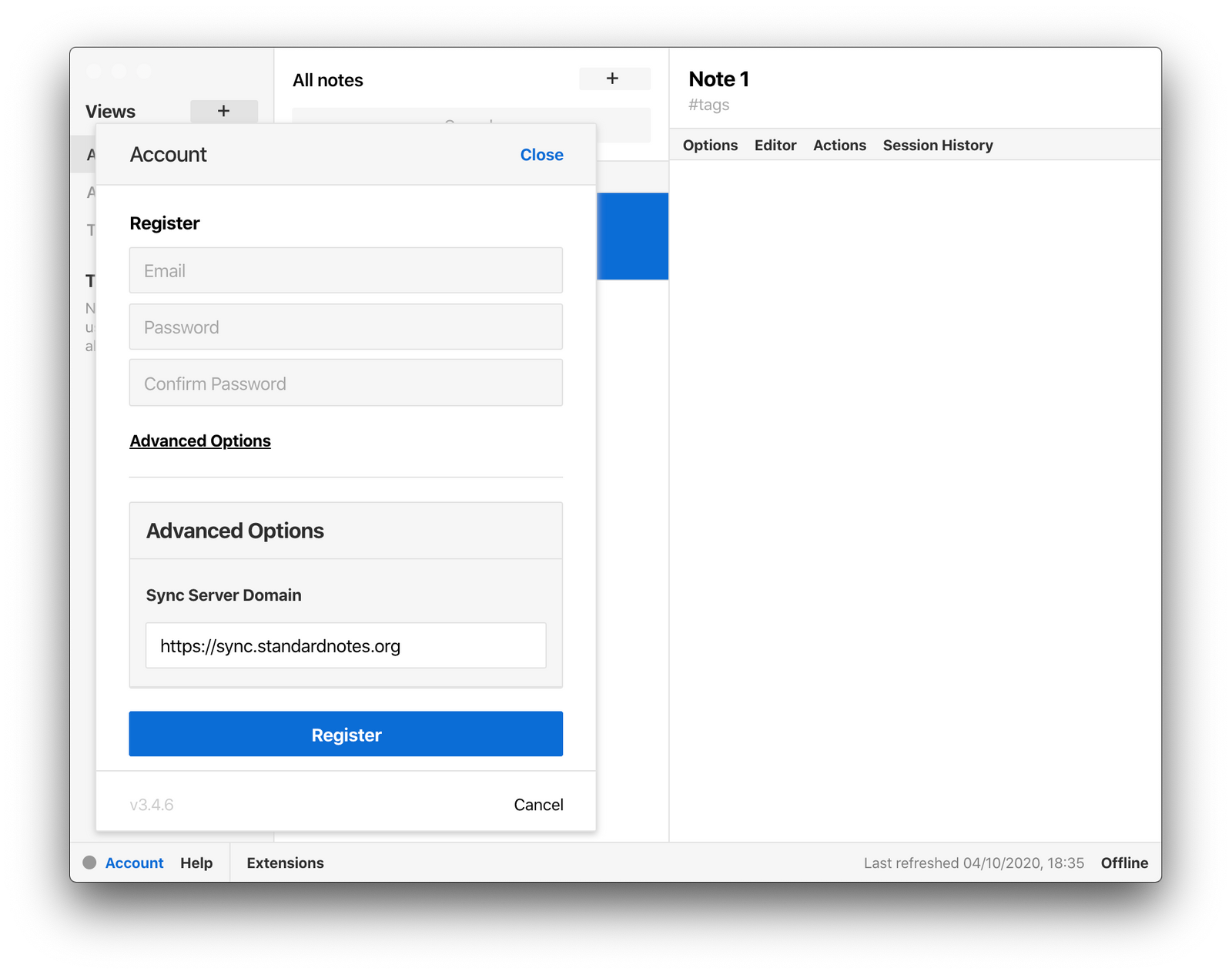Close the Account dialog
Viewport: 1232px width, 975px height.
pyautogui.click(x=541, y=154)
